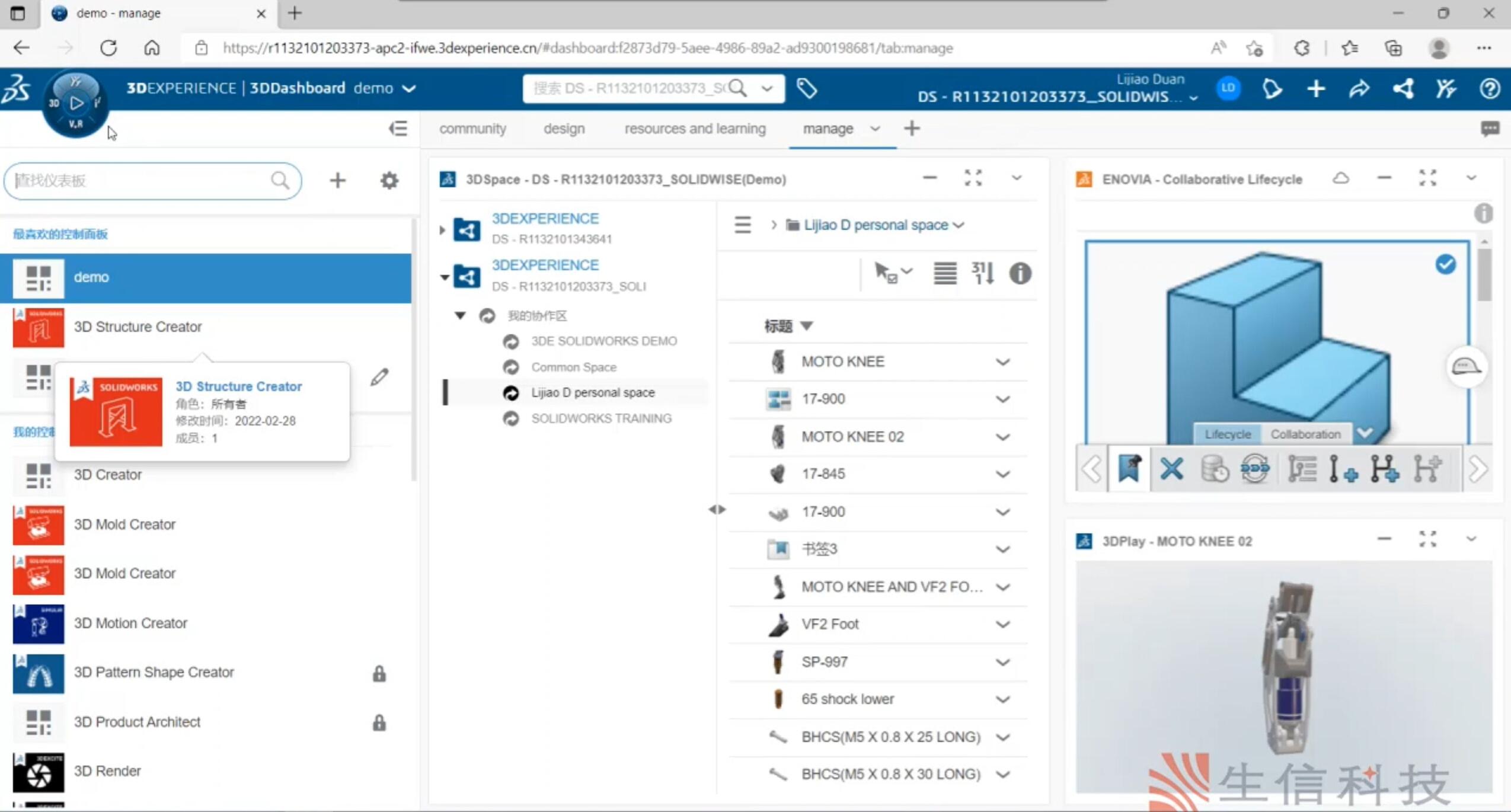The height and width of the screenshot is (812, 1511).
Task: Open the social network share icon
Action: pyautogui.click(x=1403, y=89)
